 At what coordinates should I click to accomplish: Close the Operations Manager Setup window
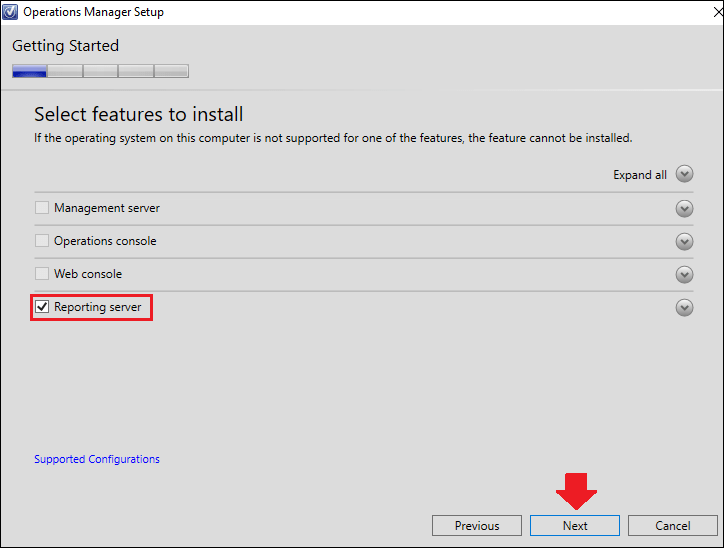pos(718,12)
